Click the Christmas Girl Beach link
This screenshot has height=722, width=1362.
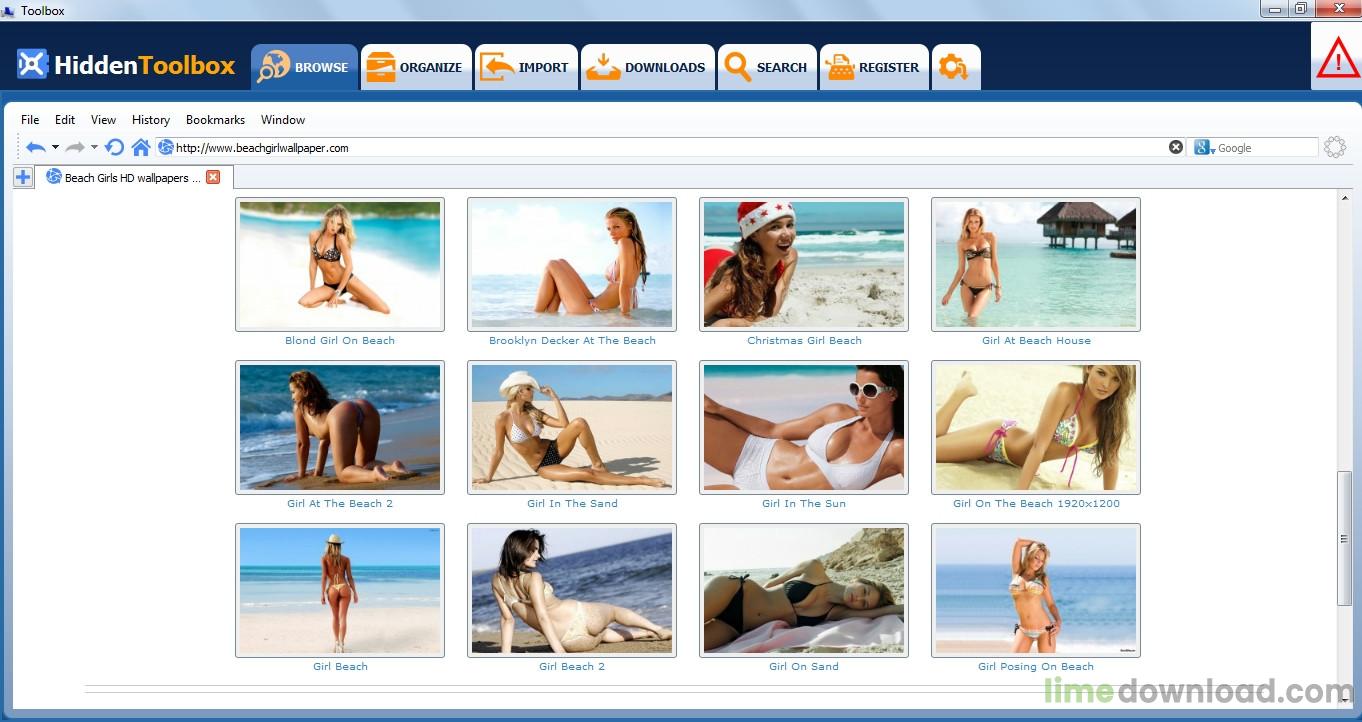[x=804, y=340]
